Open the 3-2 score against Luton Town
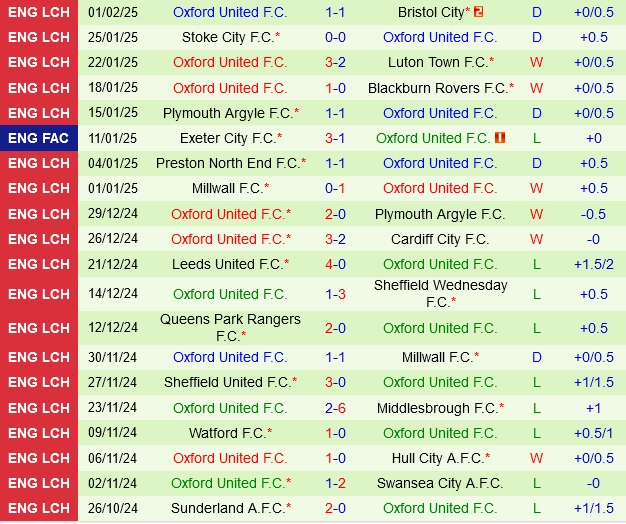Screen dimensions: 626x524 pyautogui.click(x=335, y=62)
